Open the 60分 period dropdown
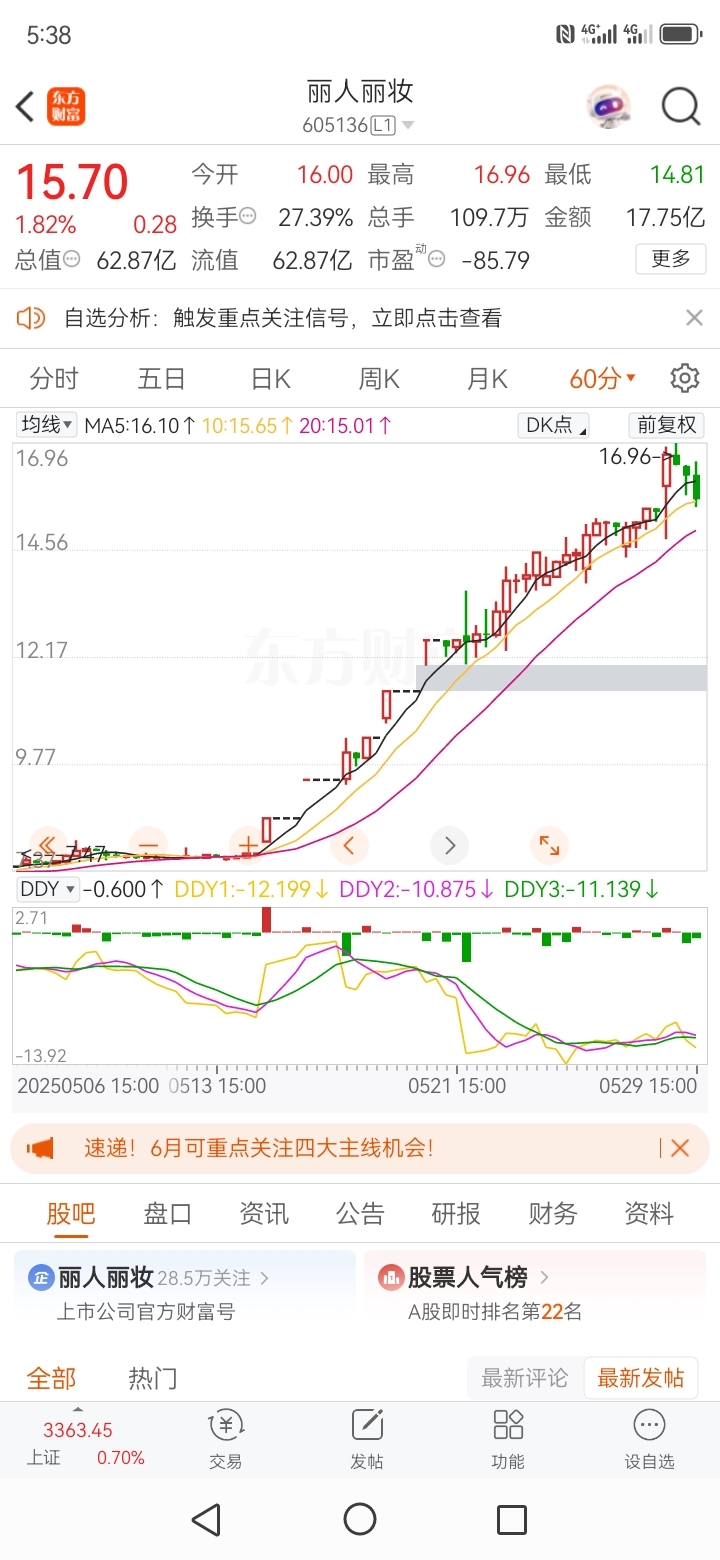Image resolution: width=720 pixels, height=1560 pixels. [x=602, y=379]
